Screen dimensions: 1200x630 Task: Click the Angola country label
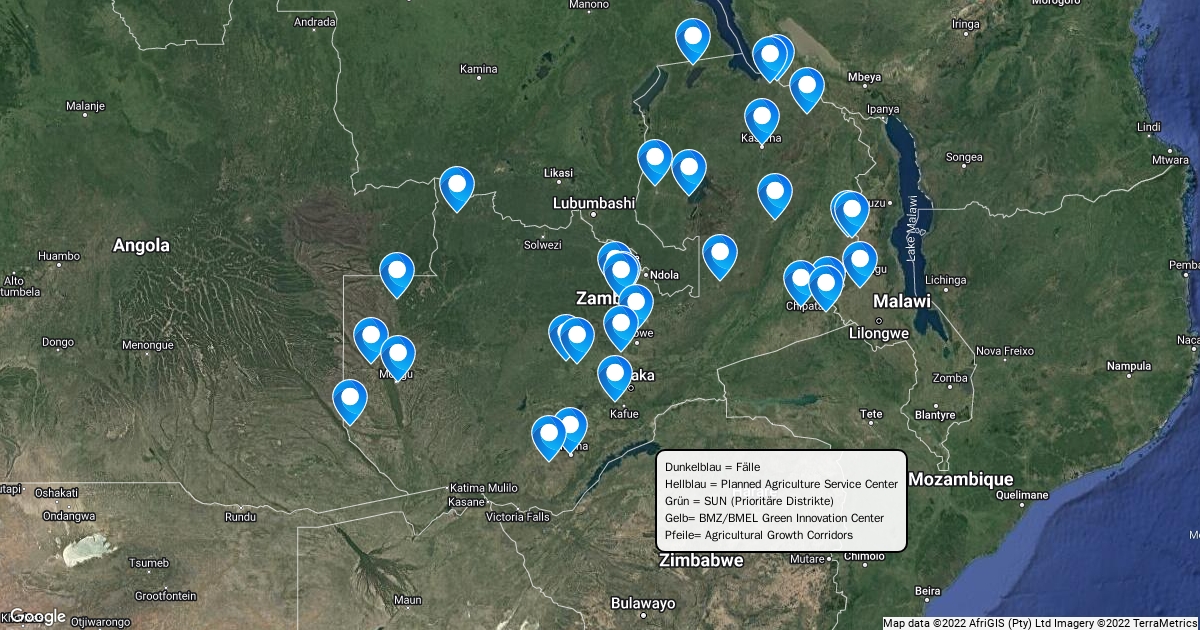[141, 245]
